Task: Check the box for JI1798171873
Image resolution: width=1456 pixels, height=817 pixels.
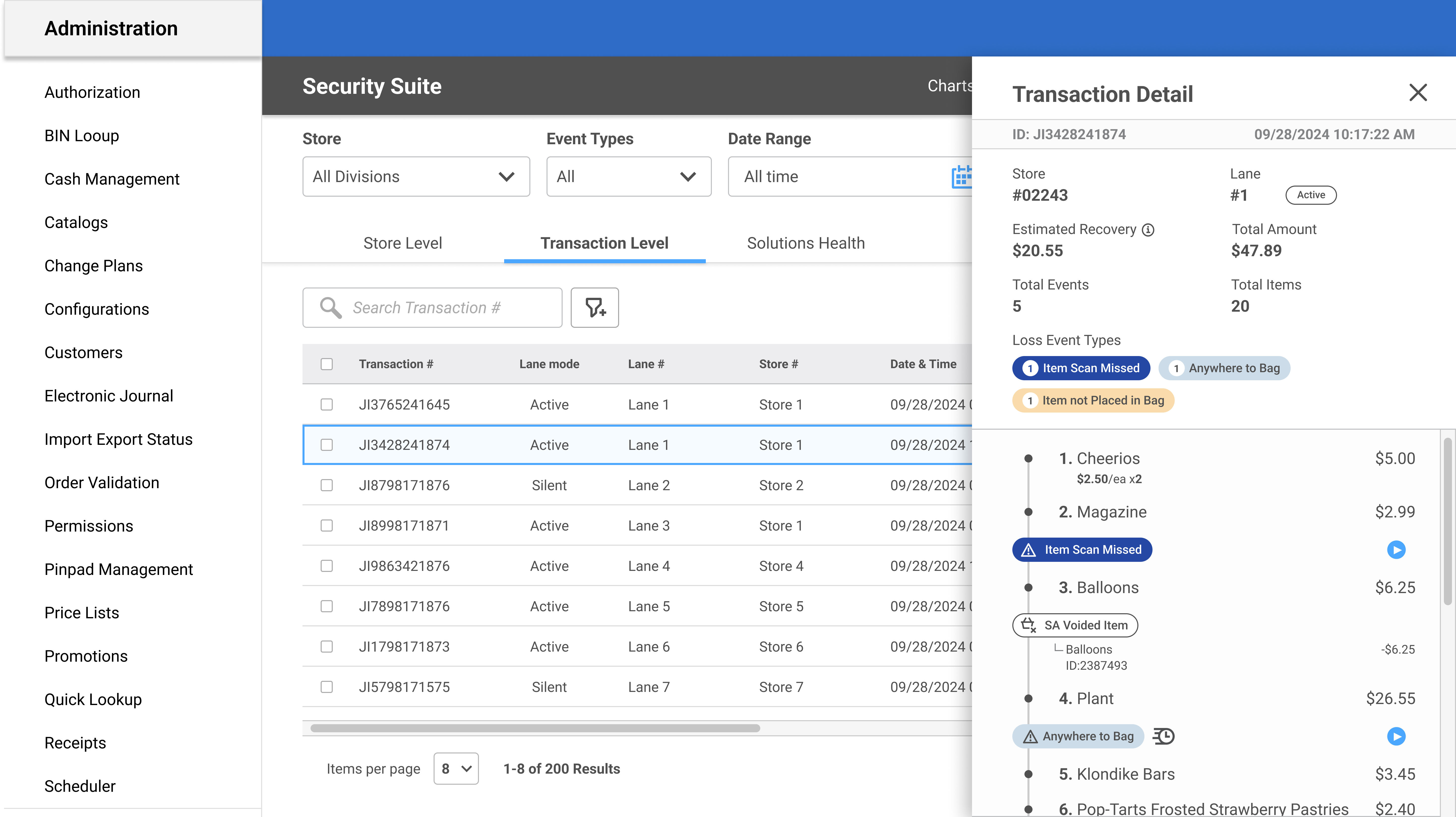Action: 327,646
